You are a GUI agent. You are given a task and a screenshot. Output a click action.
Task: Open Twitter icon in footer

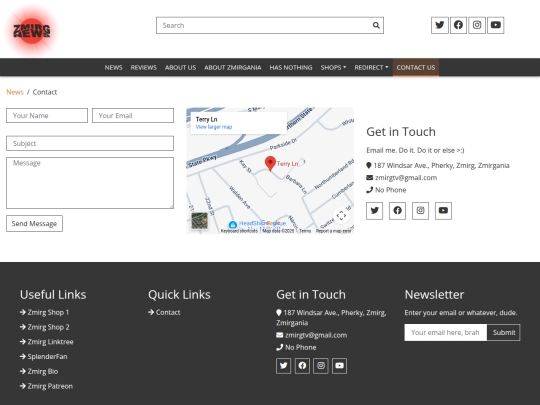click(x=283, y=366)
